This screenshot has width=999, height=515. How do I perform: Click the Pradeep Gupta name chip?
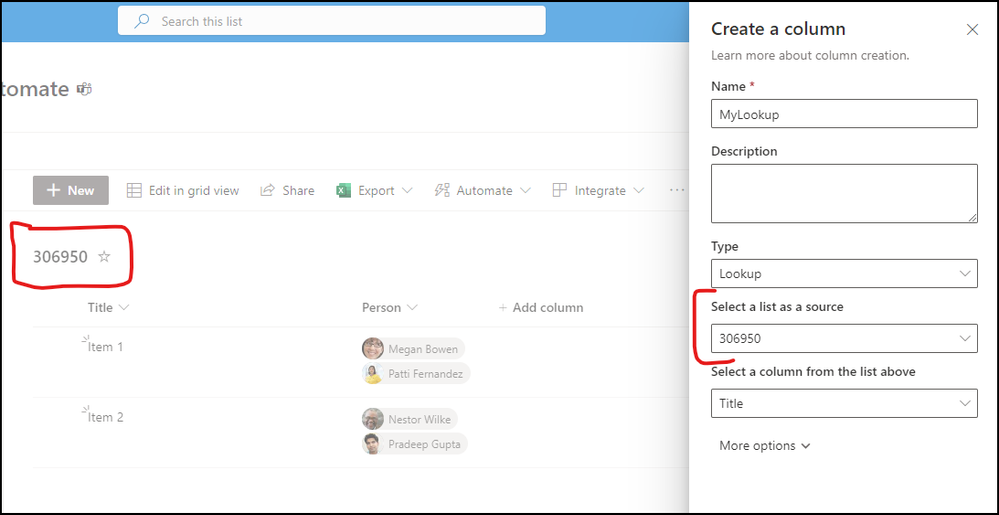415,444
